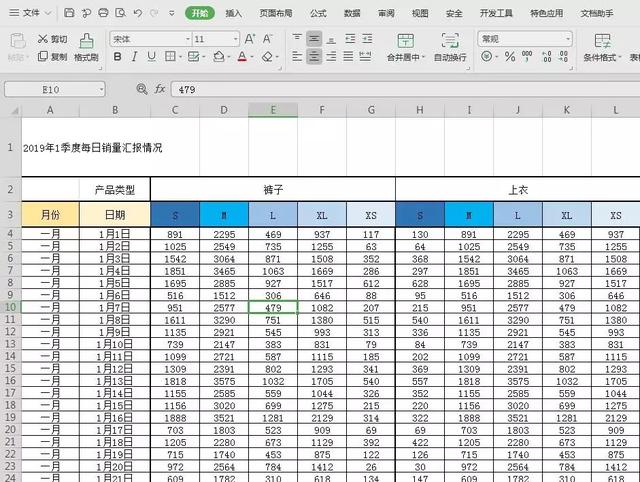640x482 pixels.
Task: Click the Save icon in quick access toolbar
Action: tap(69, 13)
